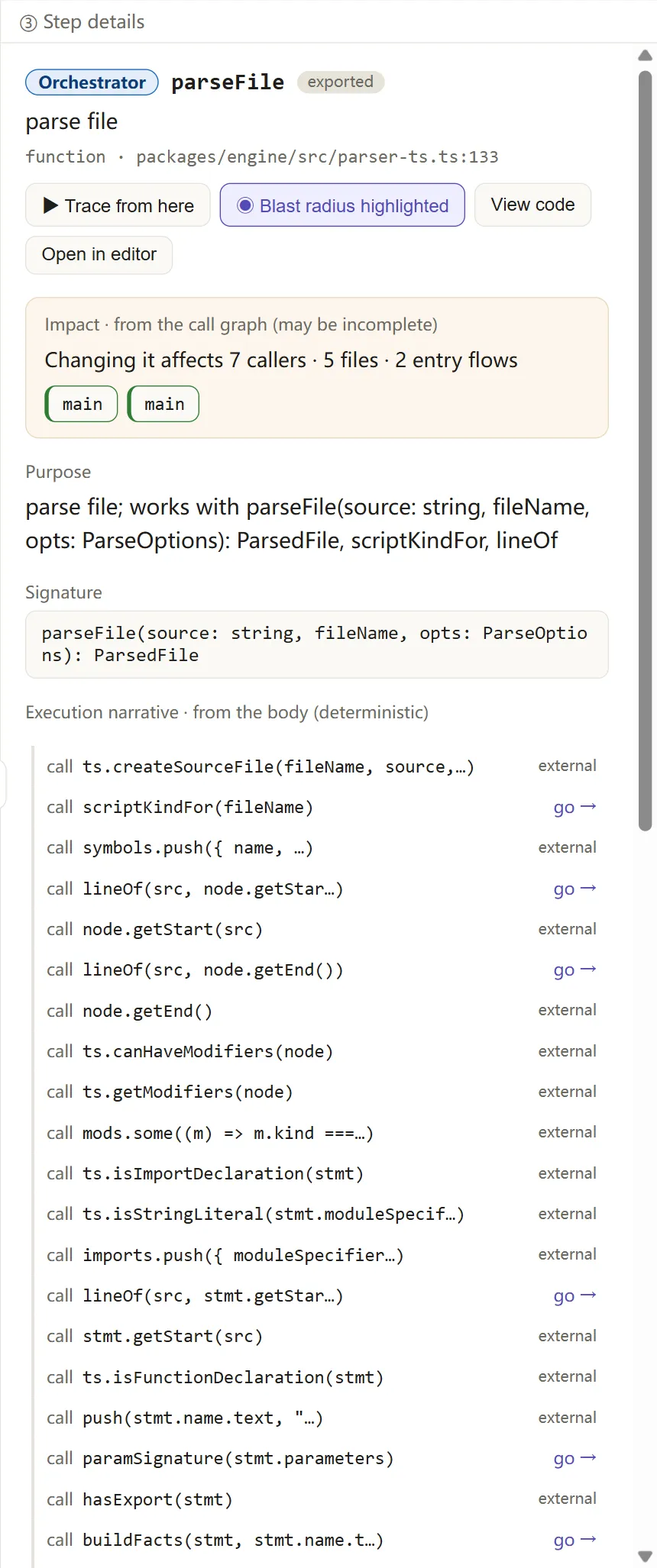Viewport: 657px width, 1568px height.
Task: Select the ts.isStringLiteral call row
Action: point(321,1214)
